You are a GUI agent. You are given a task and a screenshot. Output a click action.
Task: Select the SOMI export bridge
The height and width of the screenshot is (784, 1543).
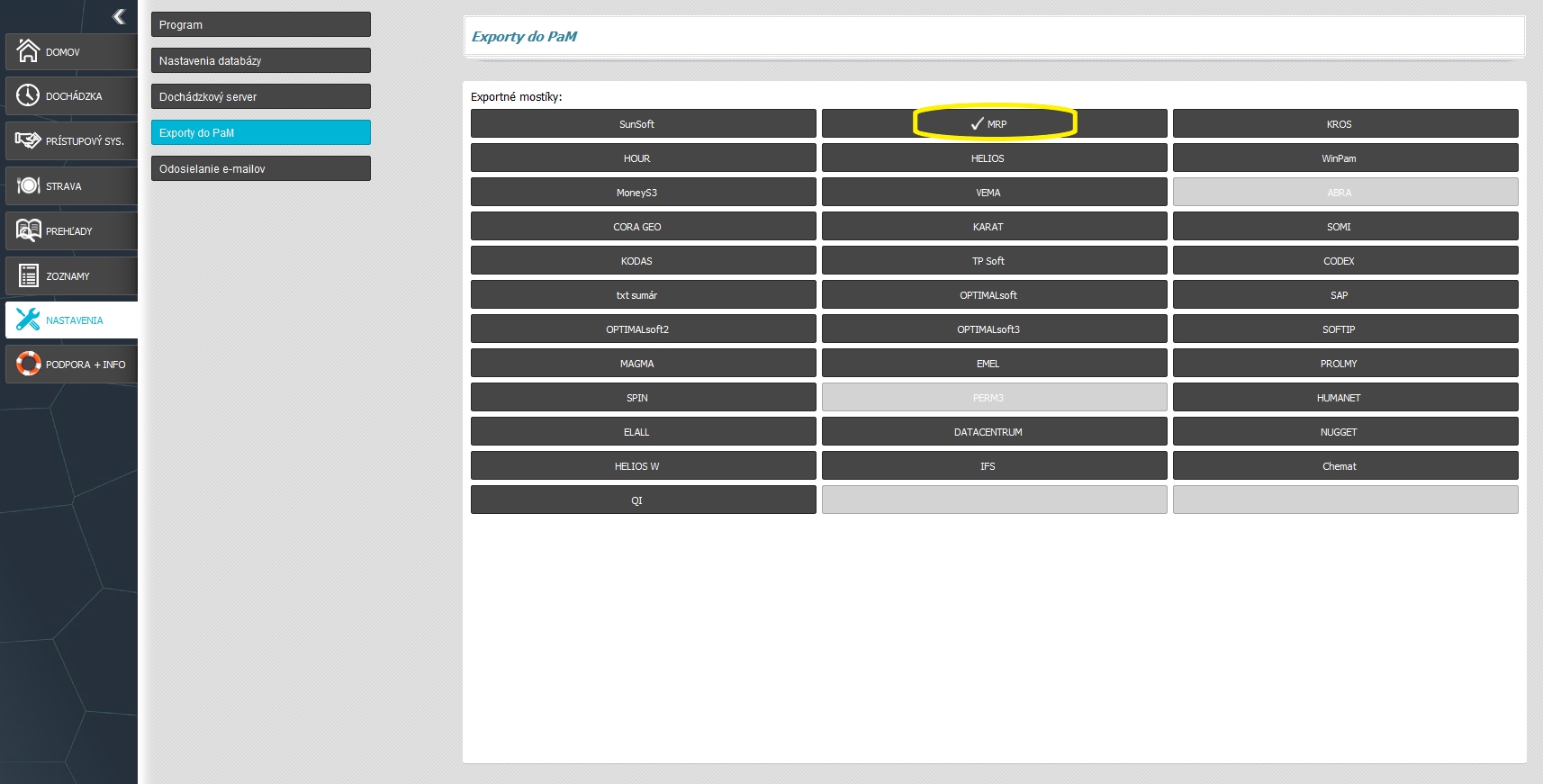pyautogui.click(x=1346, y=226)
